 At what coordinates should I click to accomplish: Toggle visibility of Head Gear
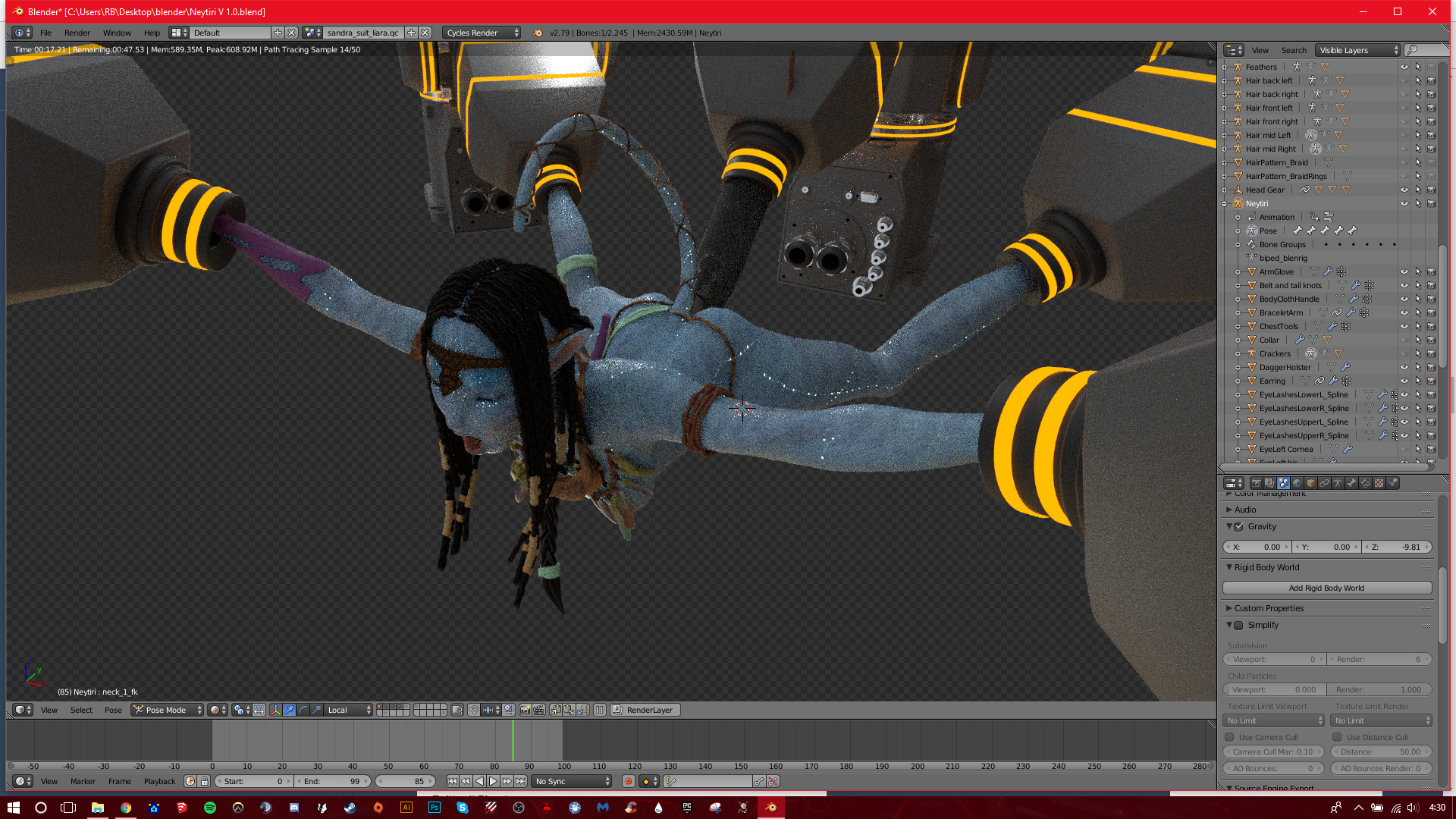pos(1404,190)
